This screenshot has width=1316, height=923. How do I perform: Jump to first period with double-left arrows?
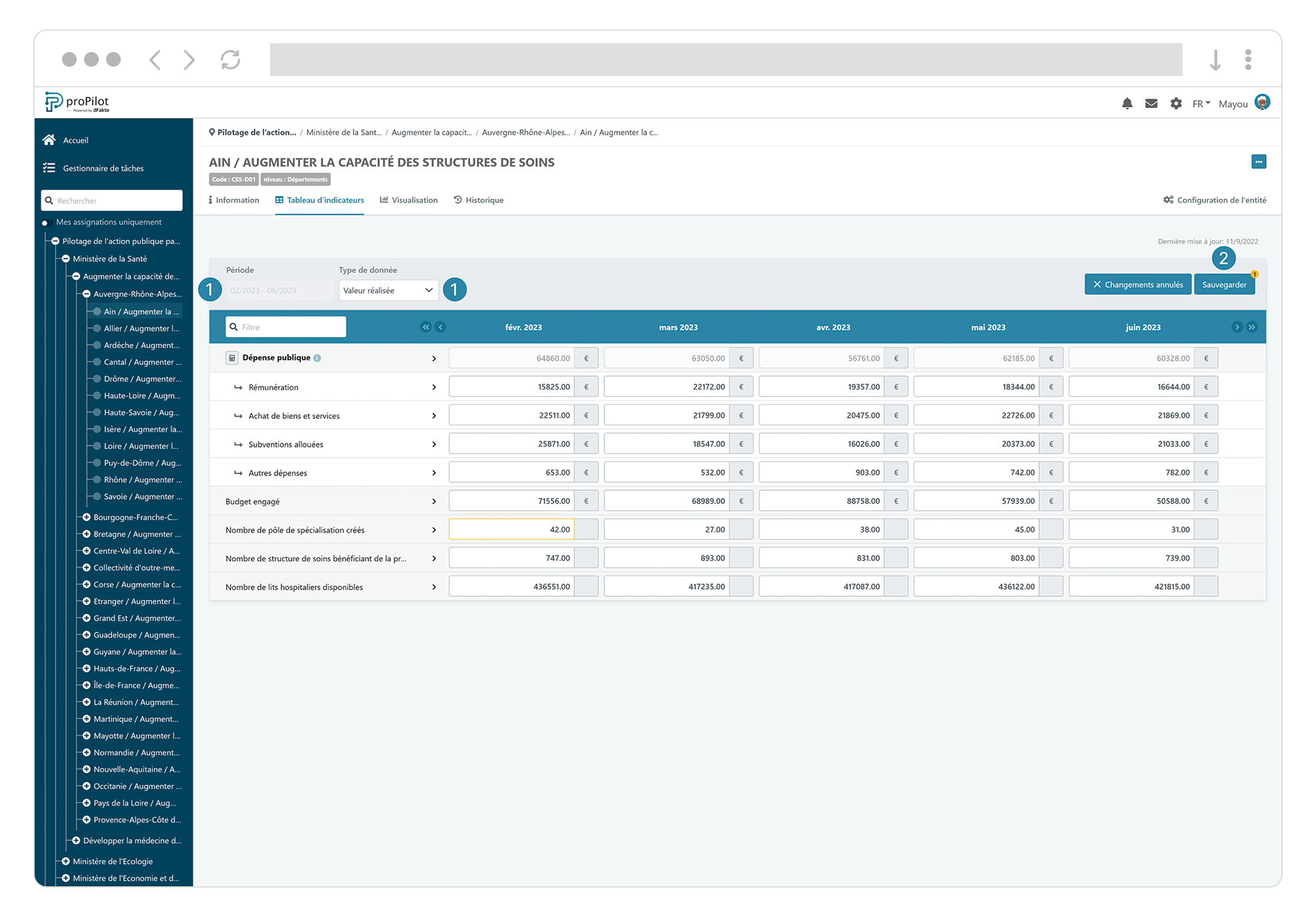pyautogui.click(x=426, y=327)
